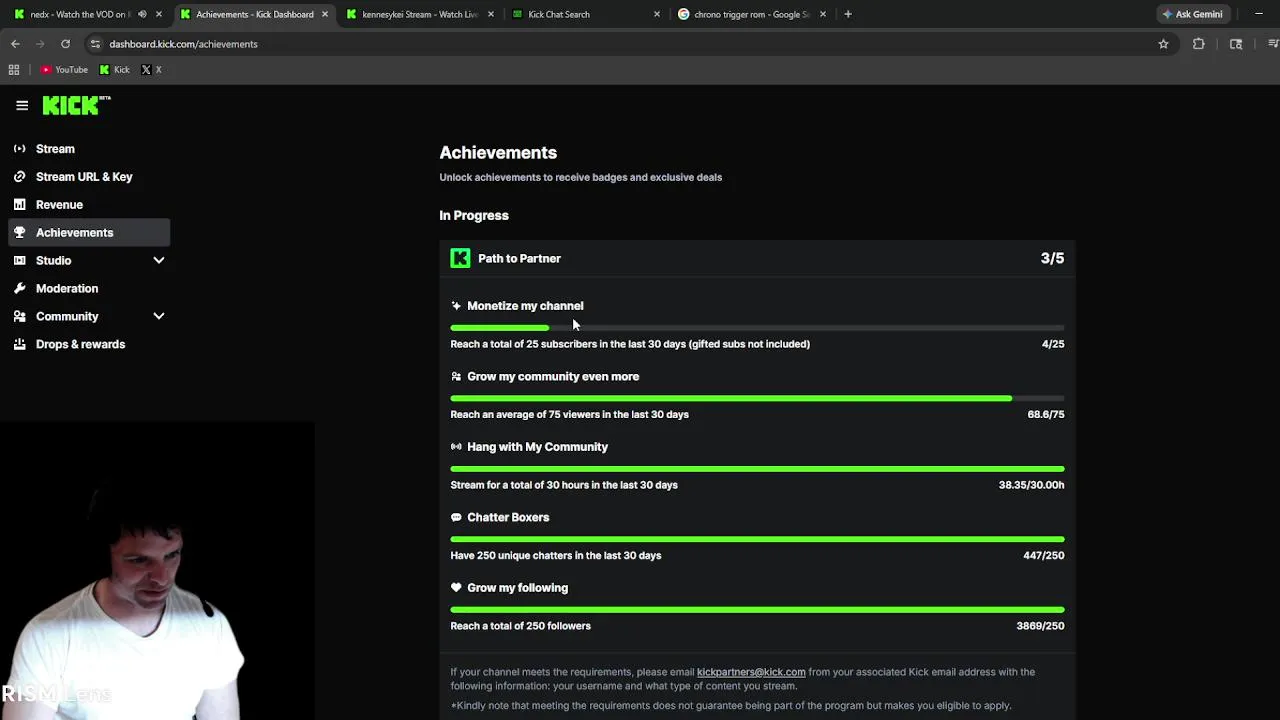Click the In Progress section heading
1280x720 pixels.
pos(474,215)
